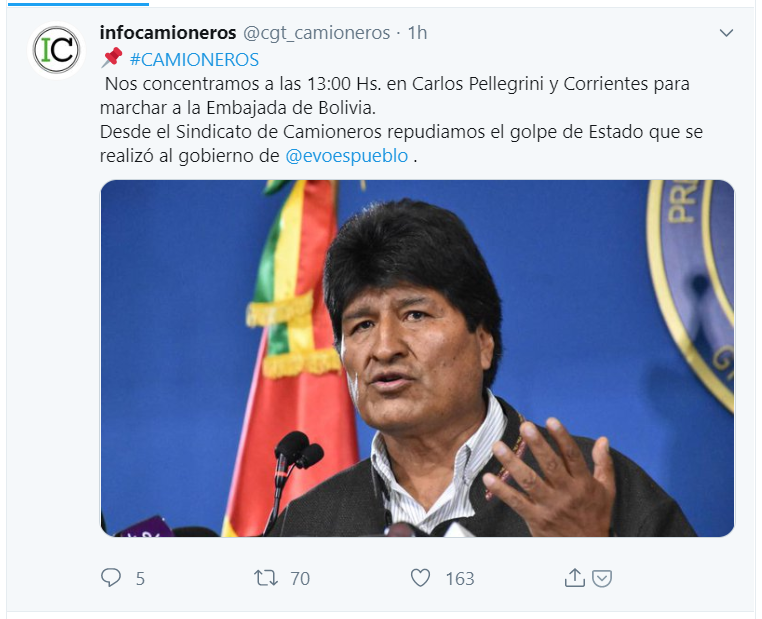Share the tweet via the upload arrow icon

[x=574, y=578]
